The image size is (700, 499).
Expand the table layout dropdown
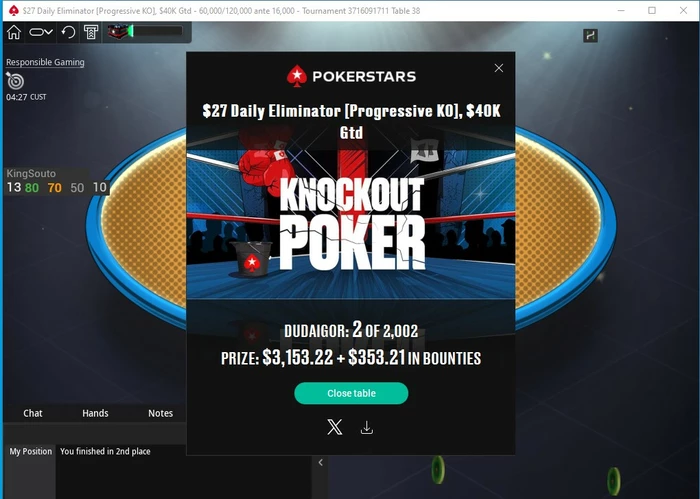point(41,32)
